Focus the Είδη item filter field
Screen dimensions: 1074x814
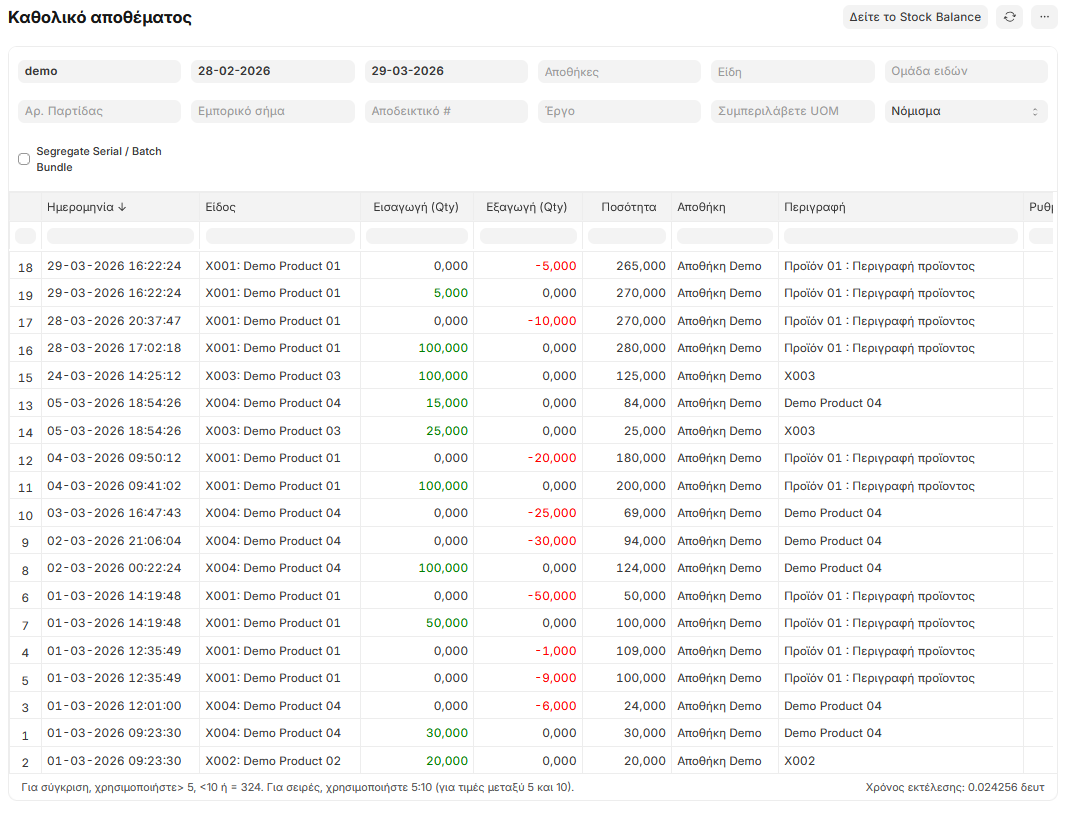[792, 72]
